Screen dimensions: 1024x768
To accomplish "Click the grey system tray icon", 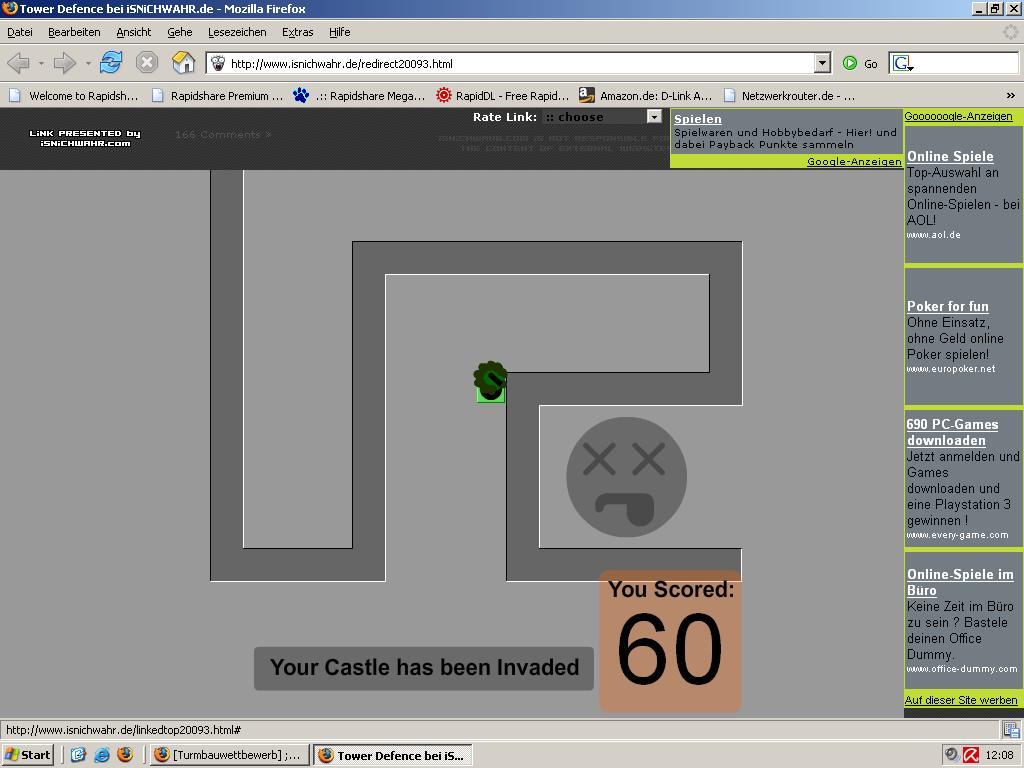I will (x=952, y=755).
